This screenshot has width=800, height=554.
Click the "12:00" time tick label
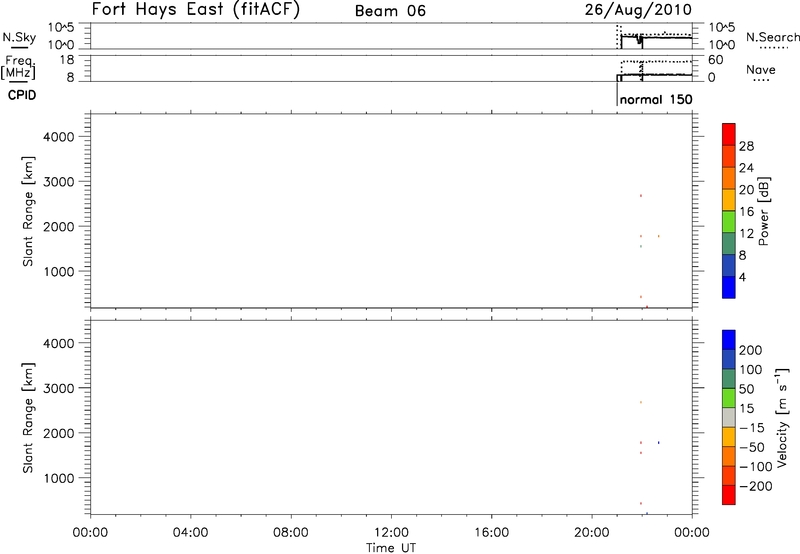(391, 533)
